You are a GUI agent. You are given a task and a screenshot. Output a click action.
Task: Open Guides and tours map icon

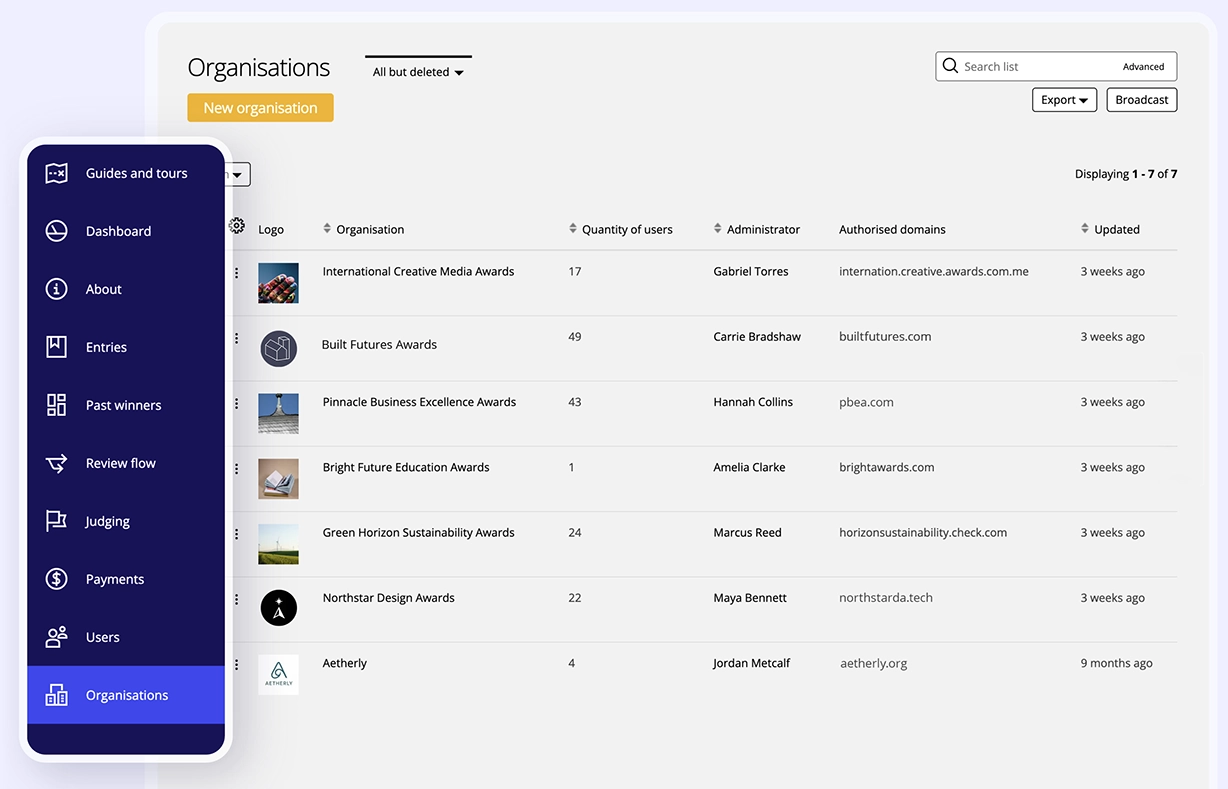pos(57,173)
